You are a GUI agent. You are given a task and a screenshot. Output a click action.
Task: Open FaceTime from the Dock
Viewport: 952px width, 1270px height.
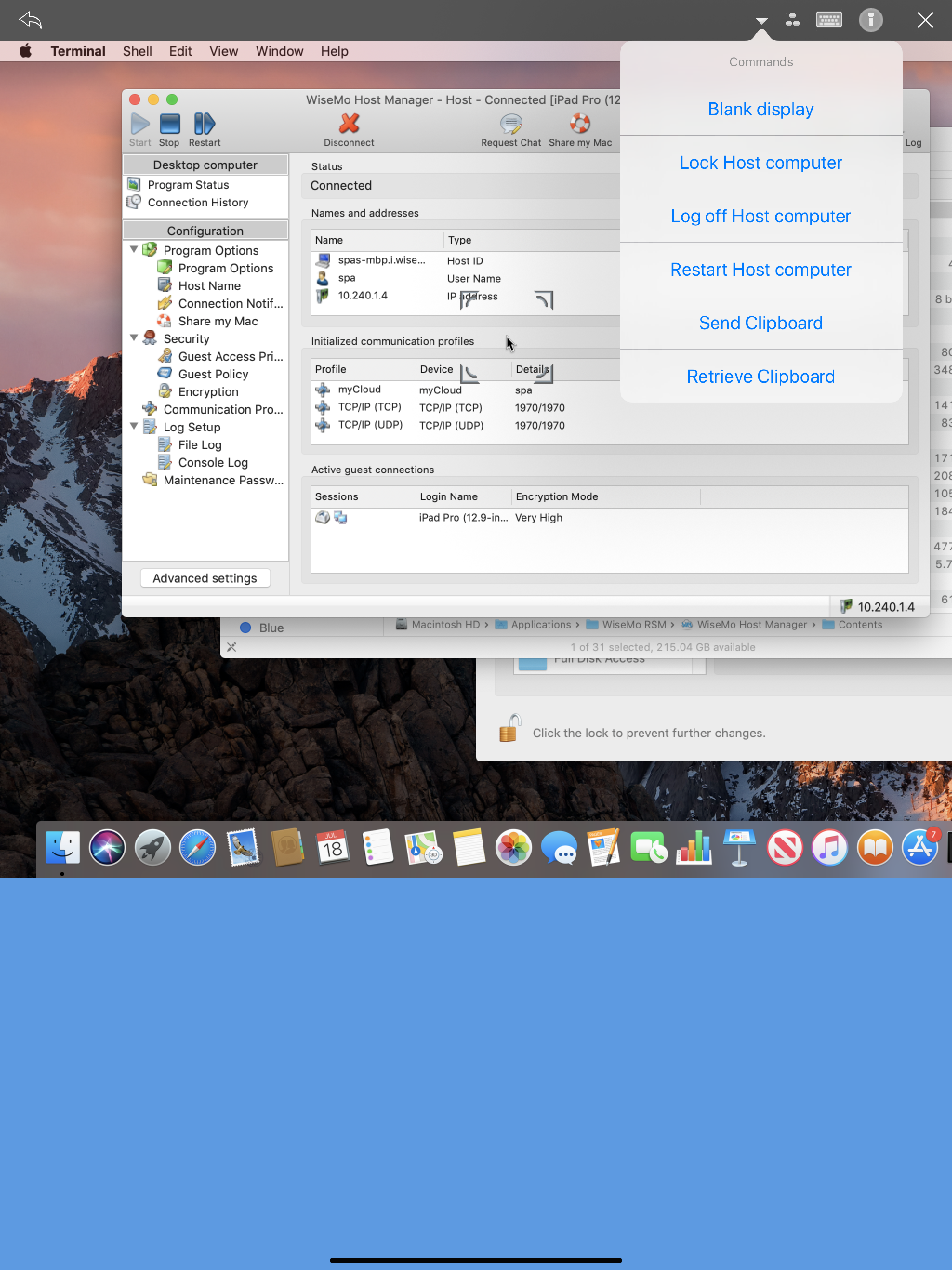pyautogui.click(x=649, y=847)
